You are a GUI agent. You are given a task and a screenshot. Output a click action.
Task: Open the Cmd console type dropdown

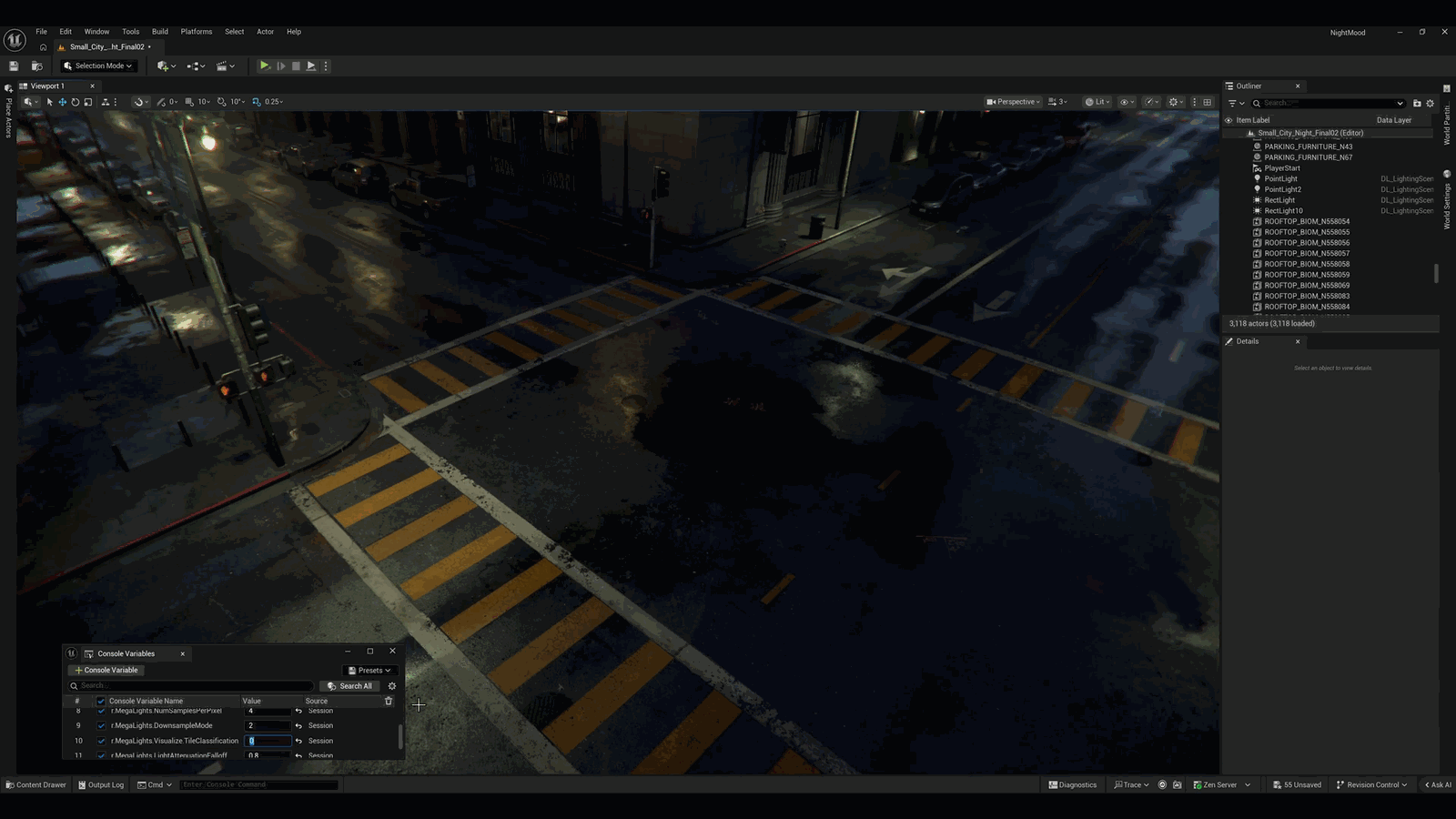coord(155,784)
